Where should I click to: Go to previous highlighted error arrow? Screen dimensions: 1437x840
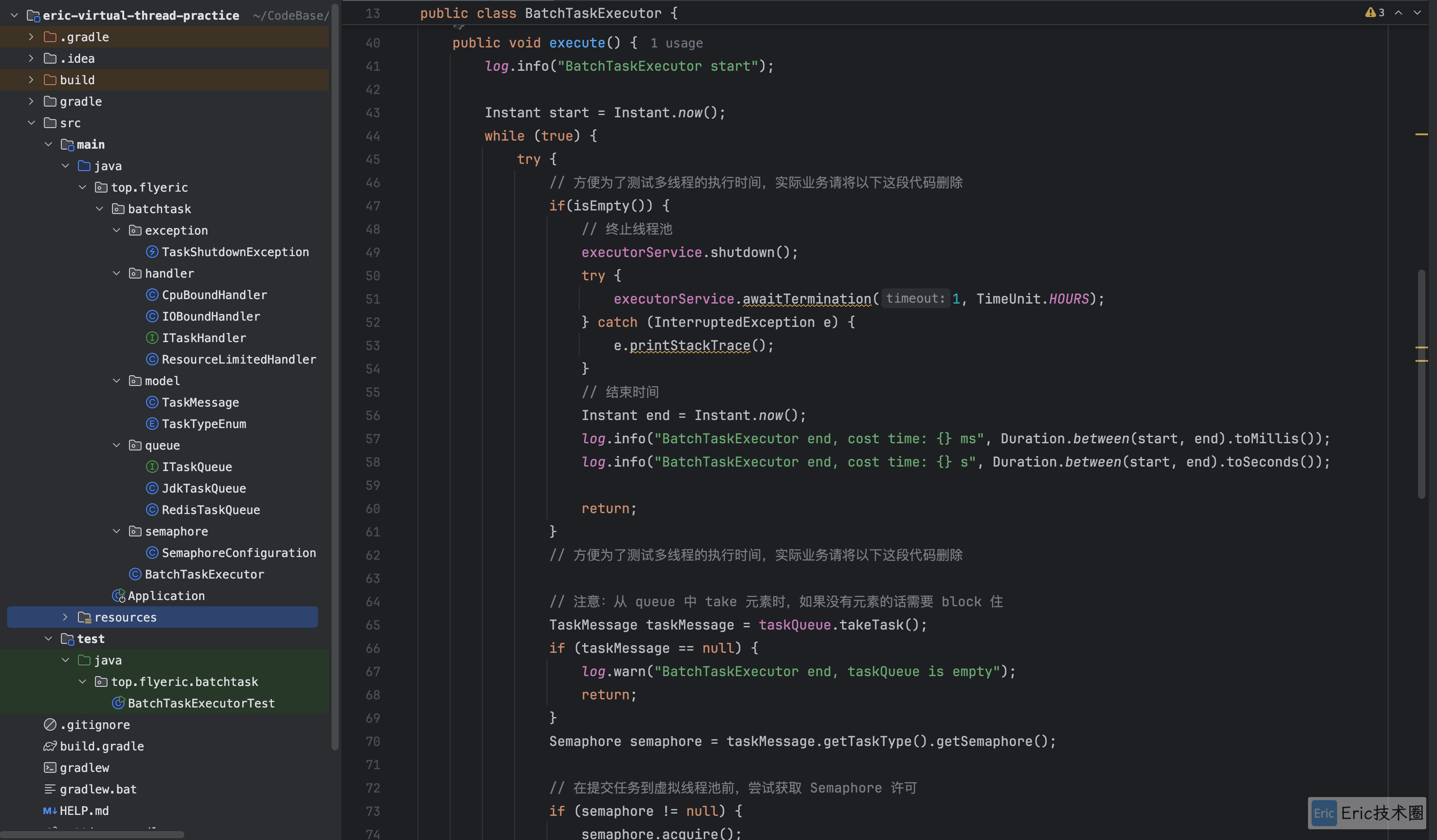click(1398, 13)
